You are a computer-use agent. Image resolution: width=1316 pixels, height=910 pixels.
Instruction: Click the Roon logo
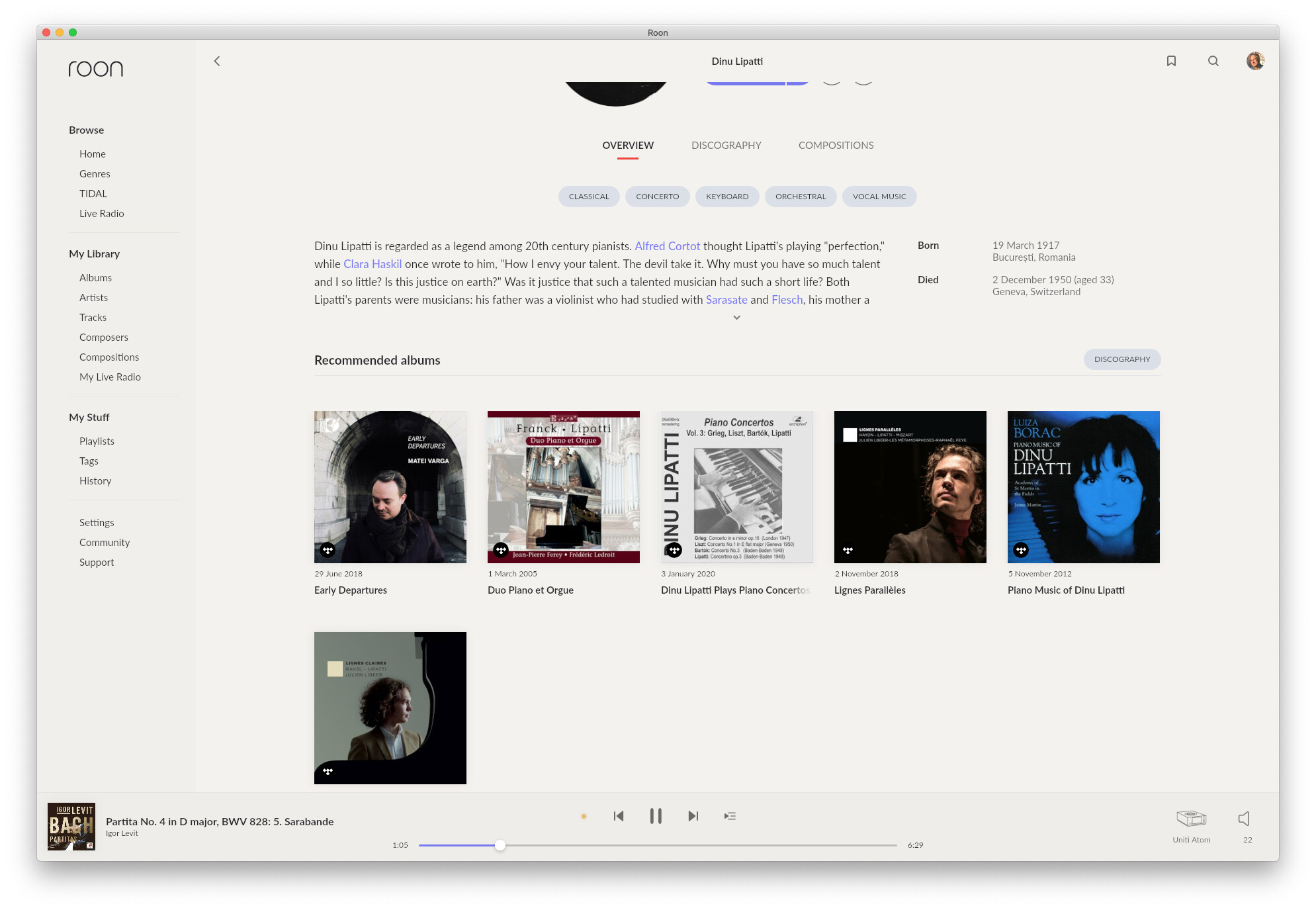96,69
